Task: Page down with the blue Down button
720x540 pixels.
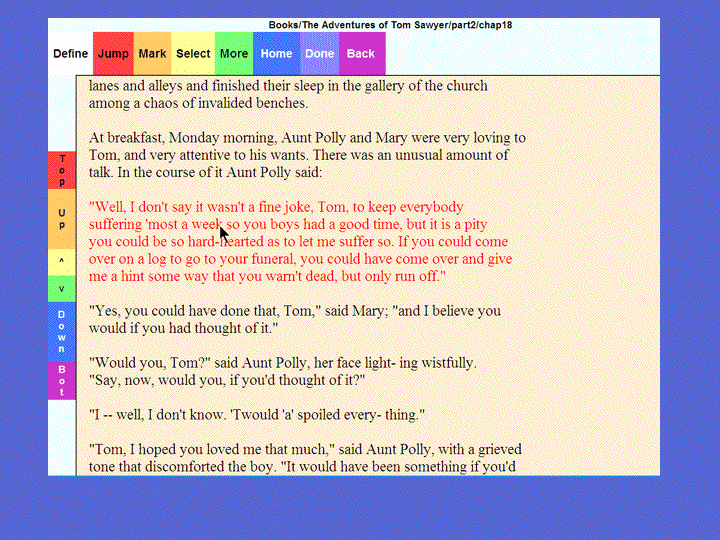Action: tap(62, 331)
